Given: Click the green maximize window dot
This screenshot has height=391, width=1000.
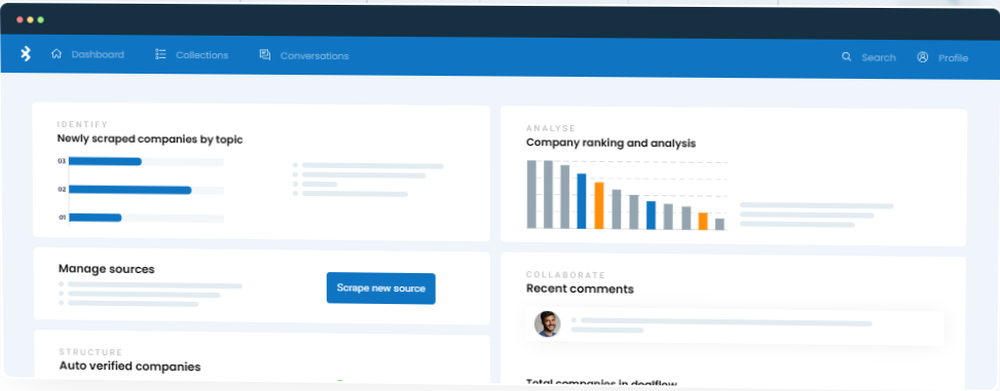Looking at the screenshot, I should 40,20.
